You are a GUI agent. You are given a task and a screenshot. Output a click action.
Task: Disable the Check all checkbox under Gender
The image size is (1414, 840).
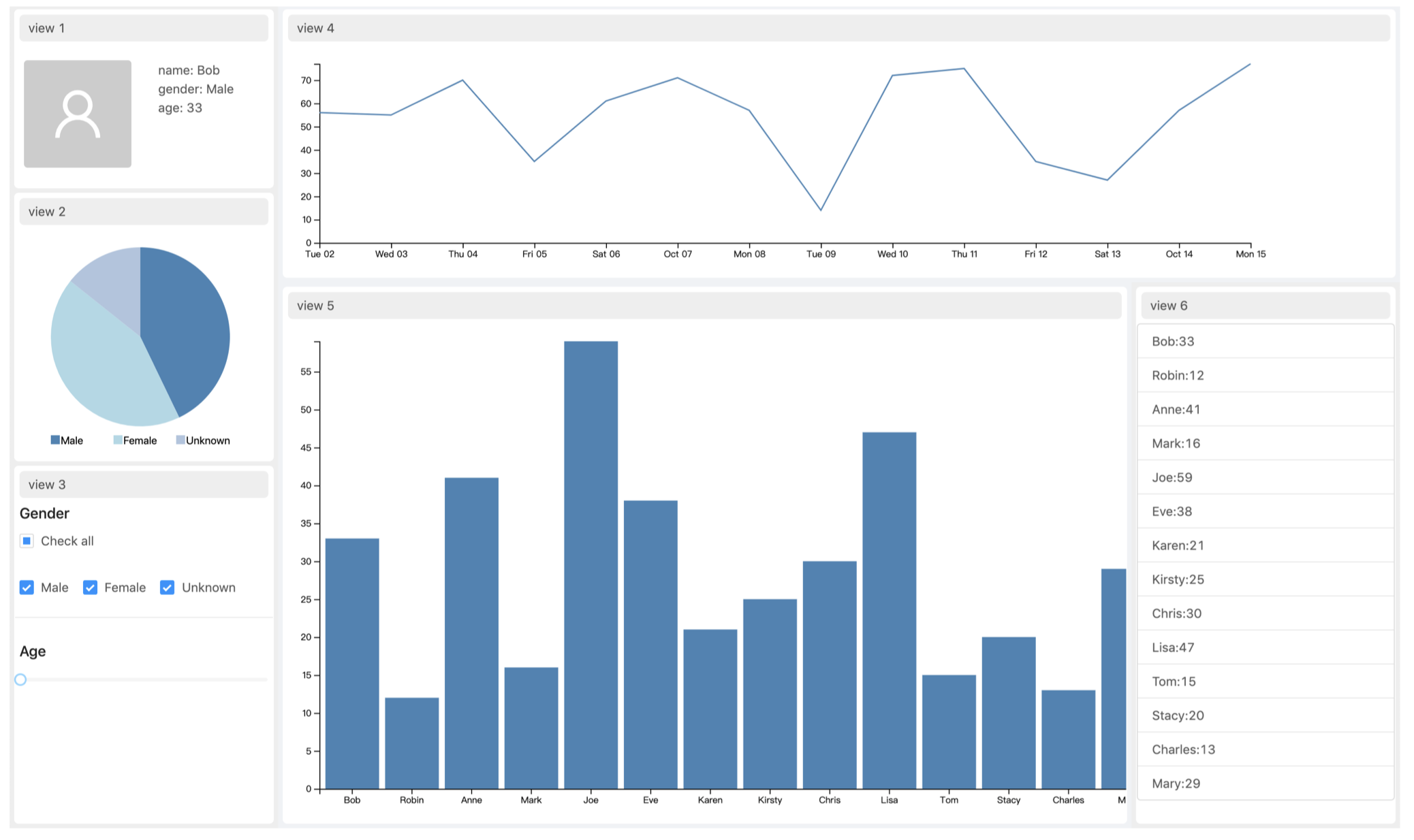click(x=27, y=540)
